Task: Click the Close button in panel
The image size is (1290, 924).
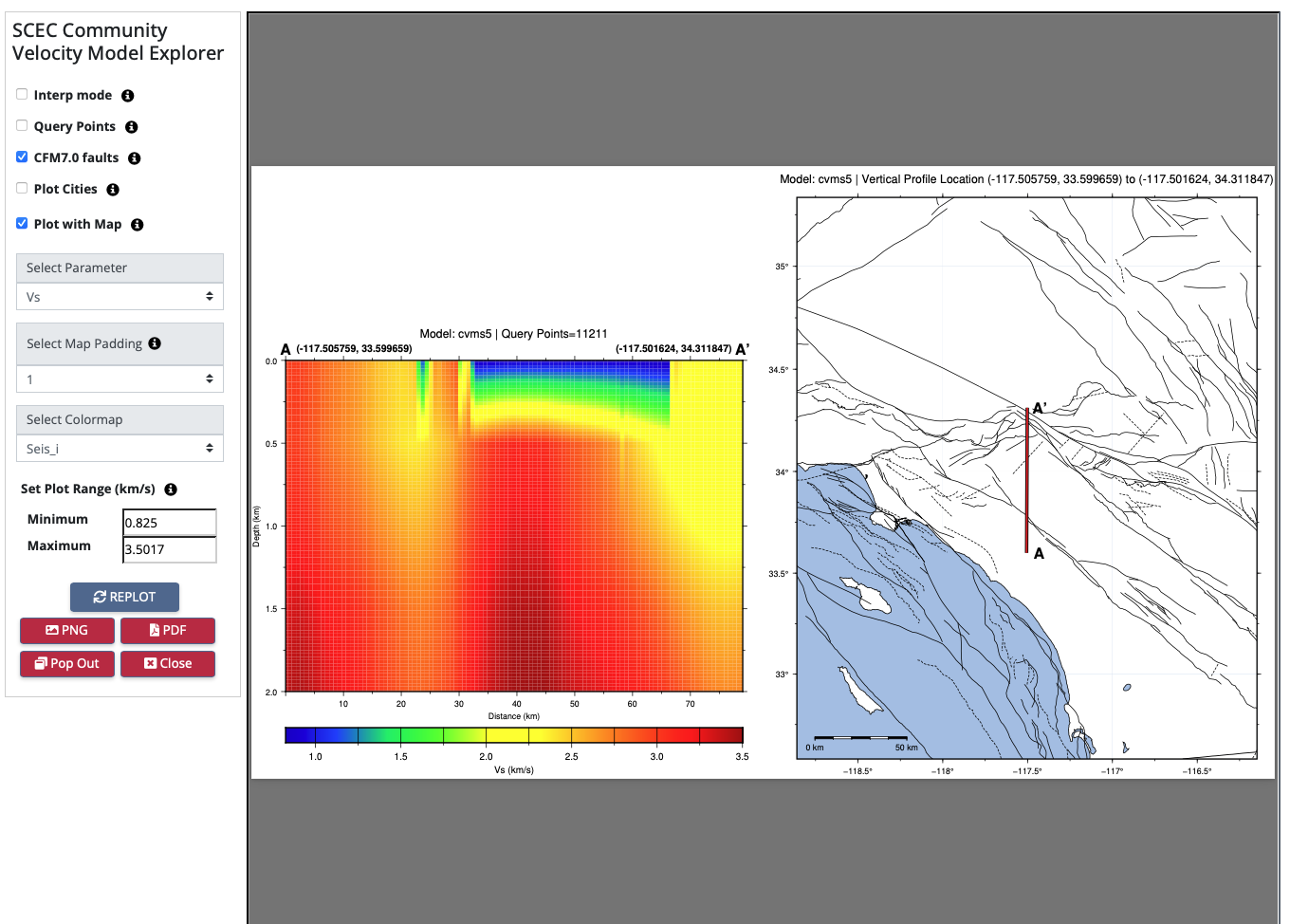Action: click(x=168, y=663)
